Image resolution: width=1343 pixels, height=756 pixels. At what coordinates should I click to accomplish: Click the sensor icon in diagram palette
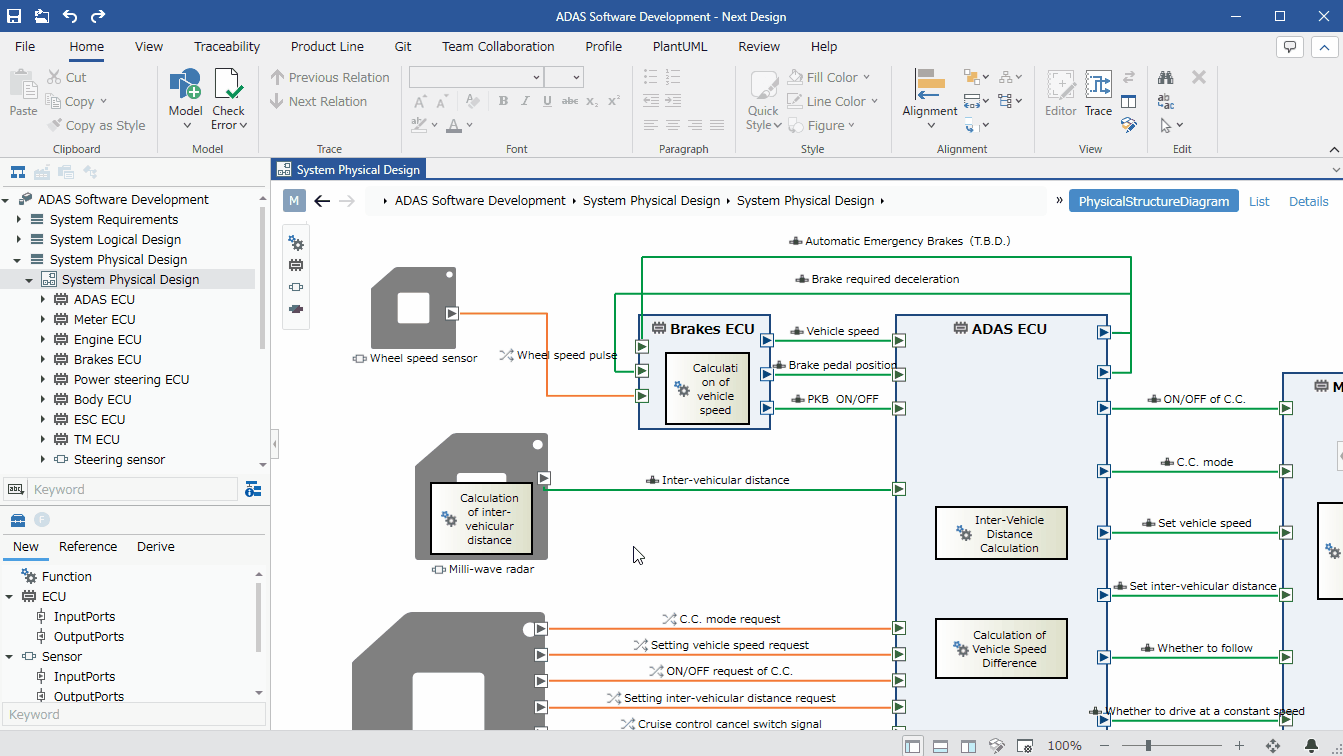coord(296,287)
